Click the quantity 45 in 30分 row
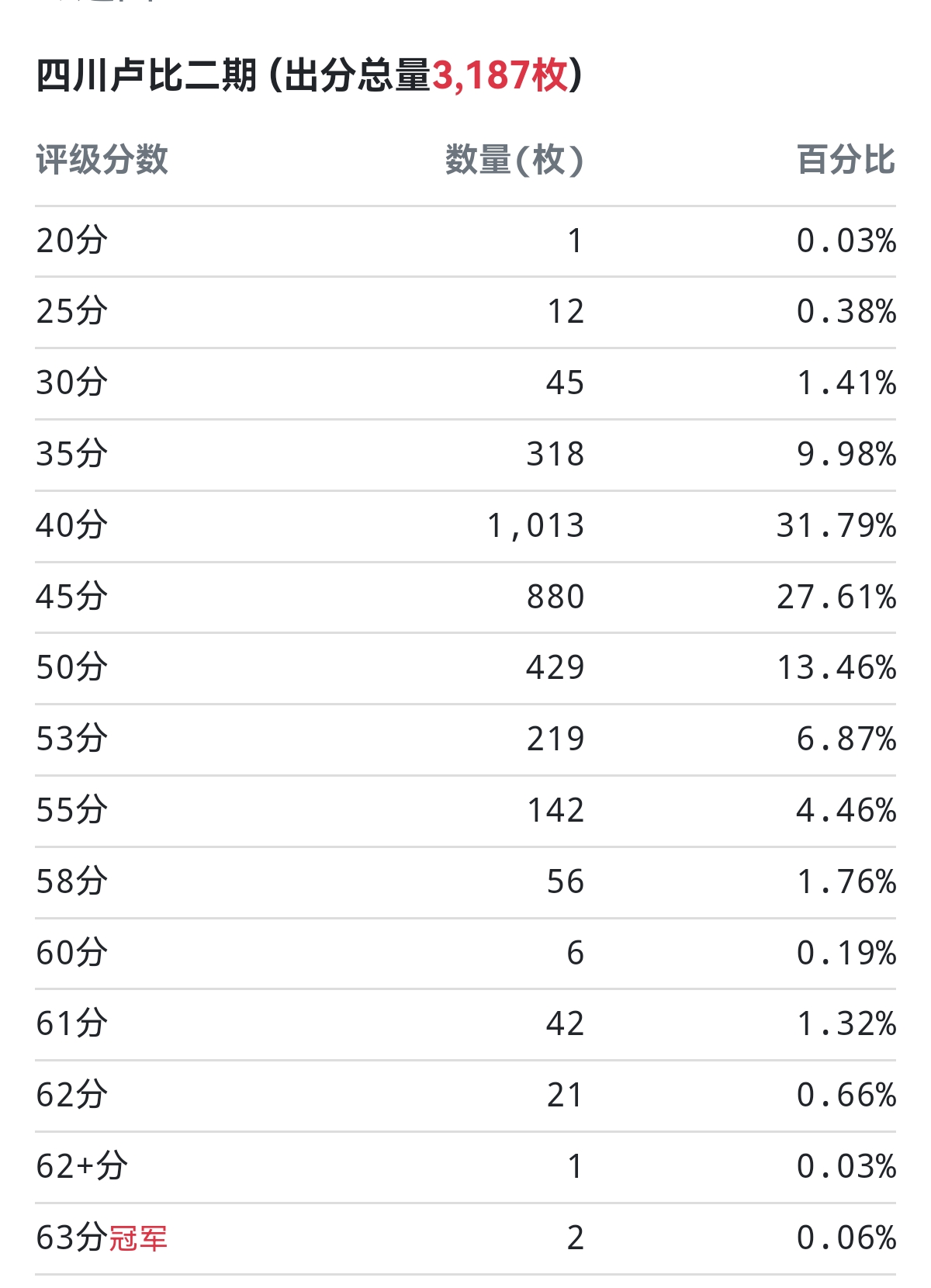This screenshot has width=931, height=1288. 565,383
